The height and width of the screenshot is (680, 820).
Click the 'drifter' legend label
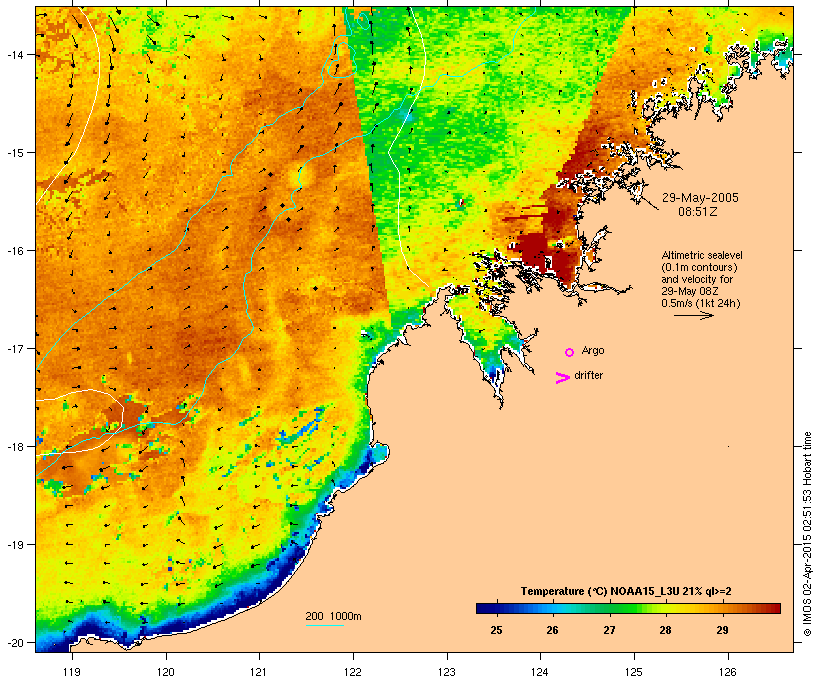tap(588, 375)
